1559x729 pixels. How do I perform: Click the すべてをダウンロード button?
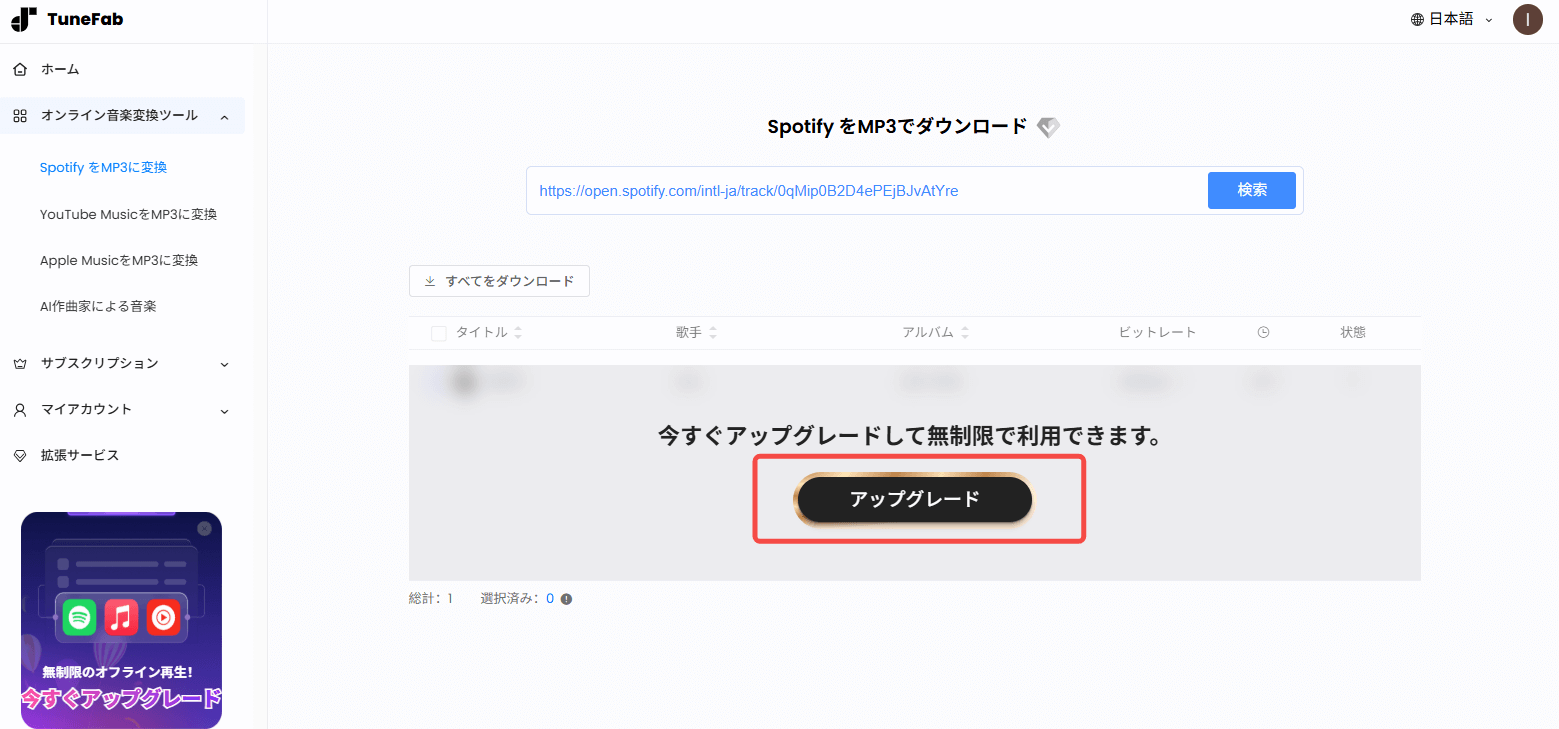[x=499, y=281]
